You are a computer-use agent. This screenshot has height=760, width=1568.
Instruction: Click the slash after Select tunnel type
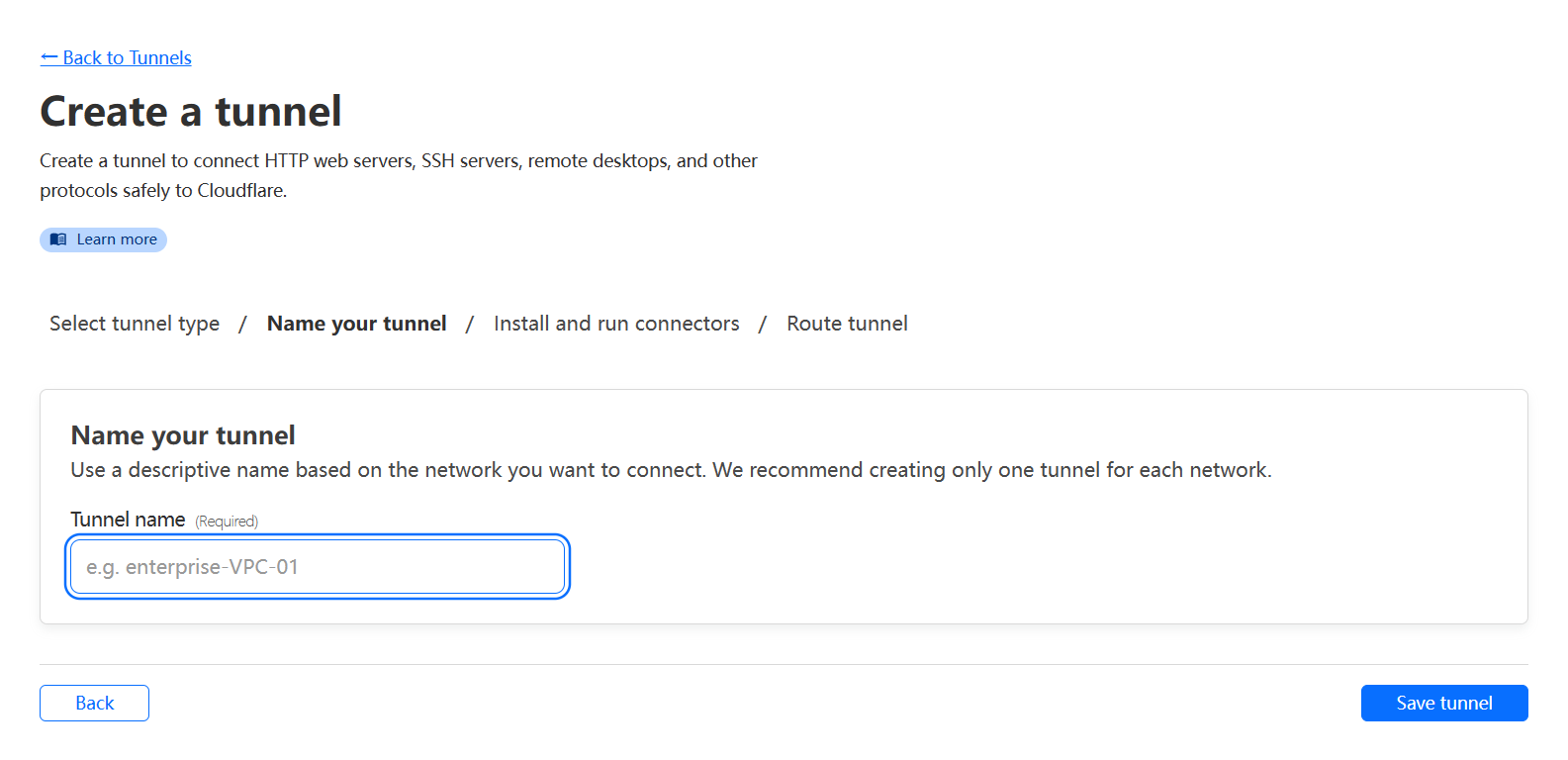coord(242,325)
